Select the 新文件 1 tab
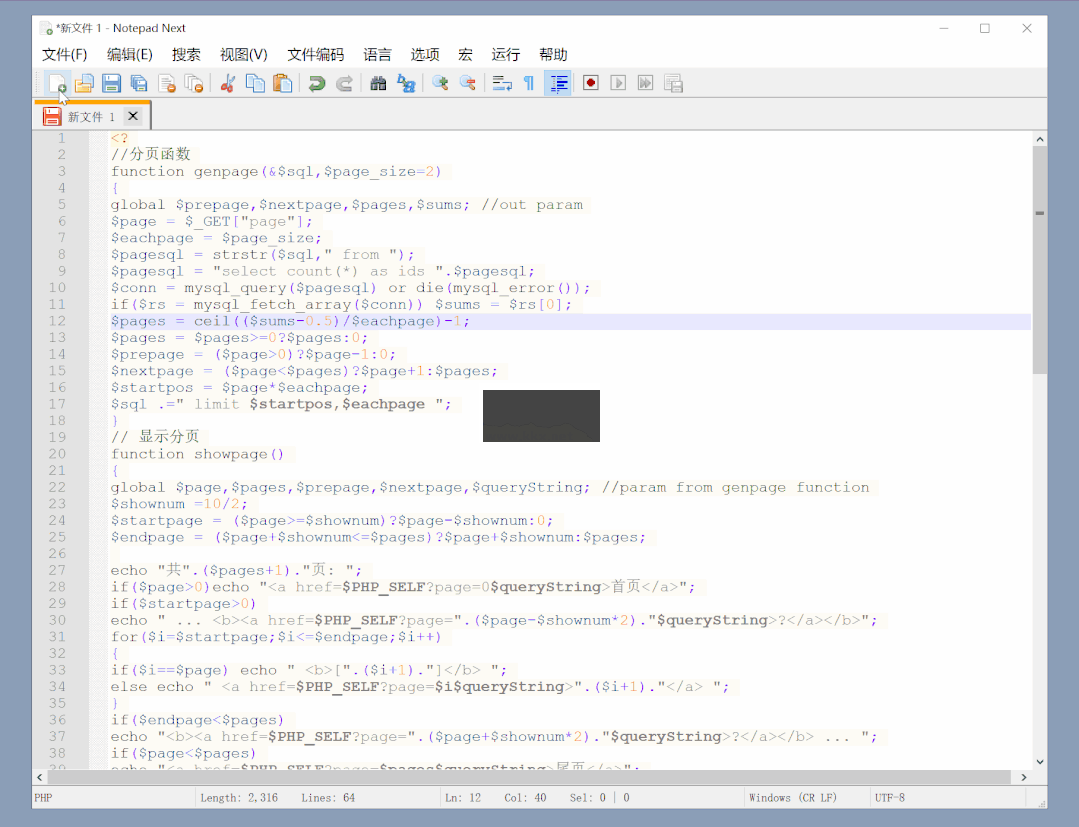Image resolution: width=1079 pixels, height=827 pixels. pos(90,117)
